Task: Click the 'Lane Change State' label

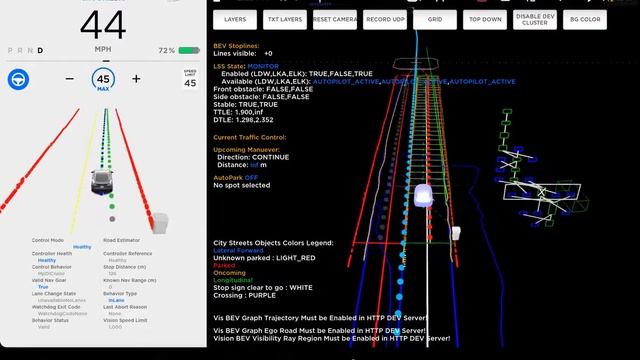Action: pyautogui.click(x=53, y=293)
